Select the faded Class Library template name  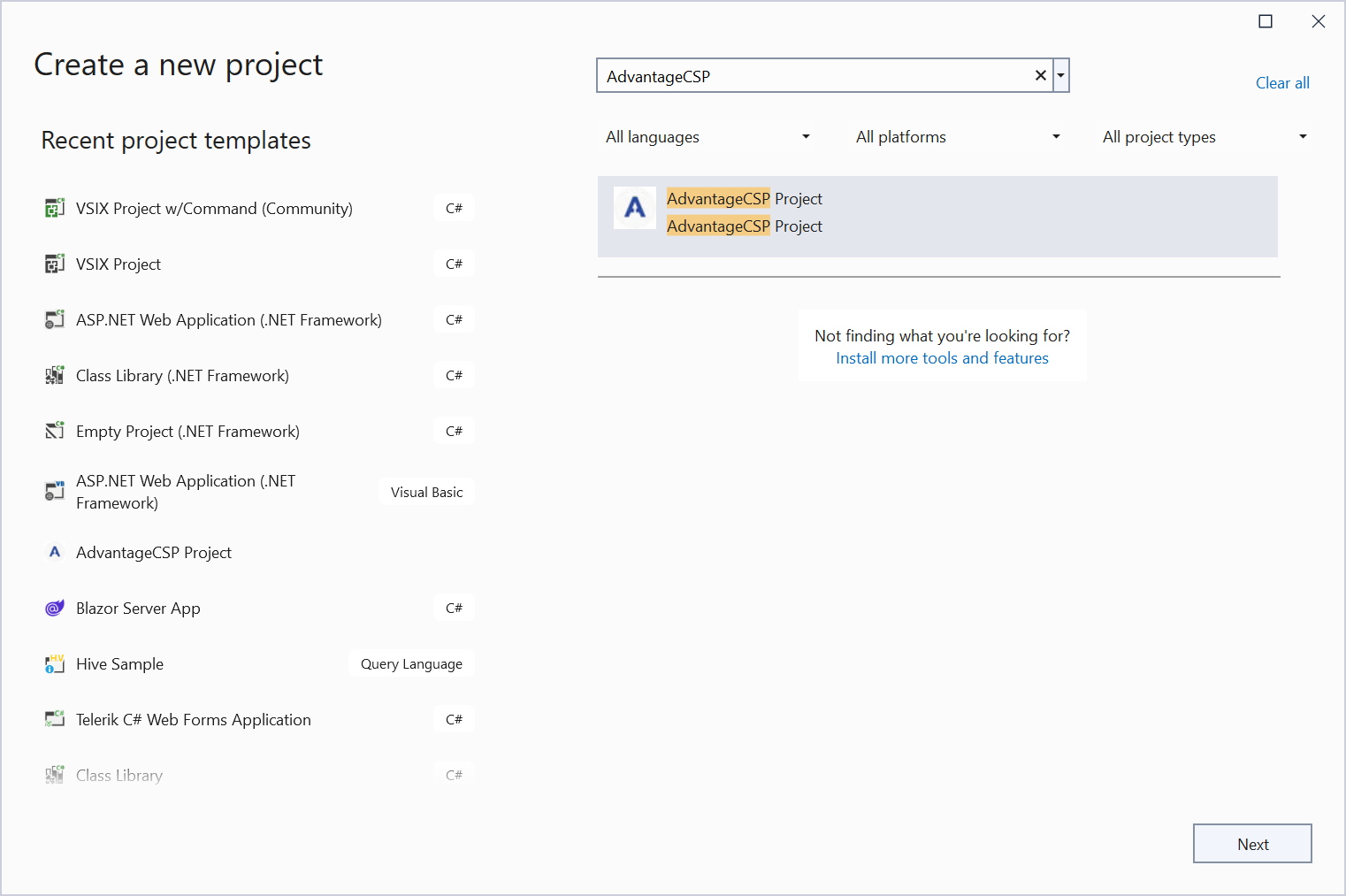click(119, 776)
